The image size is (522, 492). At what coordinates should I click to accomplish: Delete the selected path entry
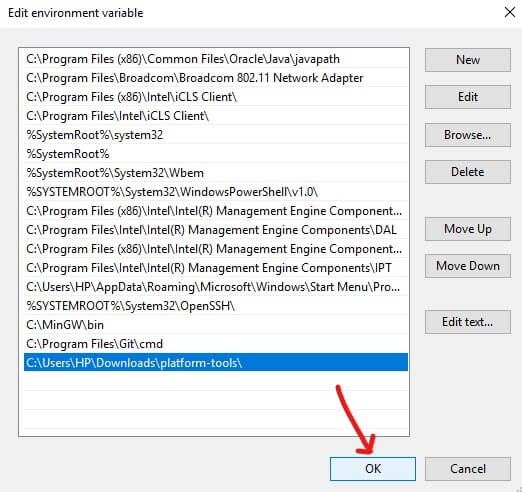point(467,172)
